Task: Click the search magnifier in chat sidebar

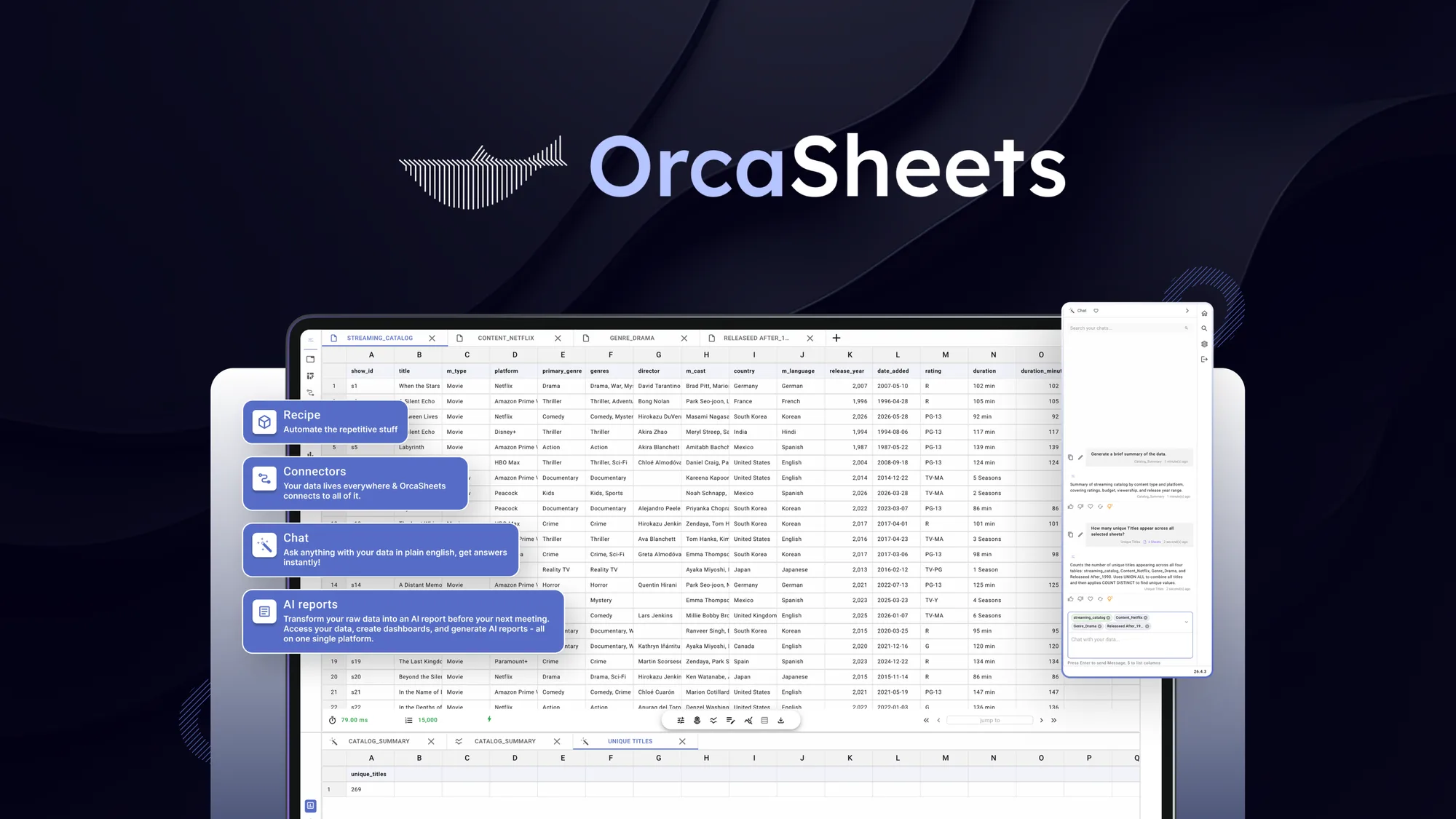Action: (1204, 328)
